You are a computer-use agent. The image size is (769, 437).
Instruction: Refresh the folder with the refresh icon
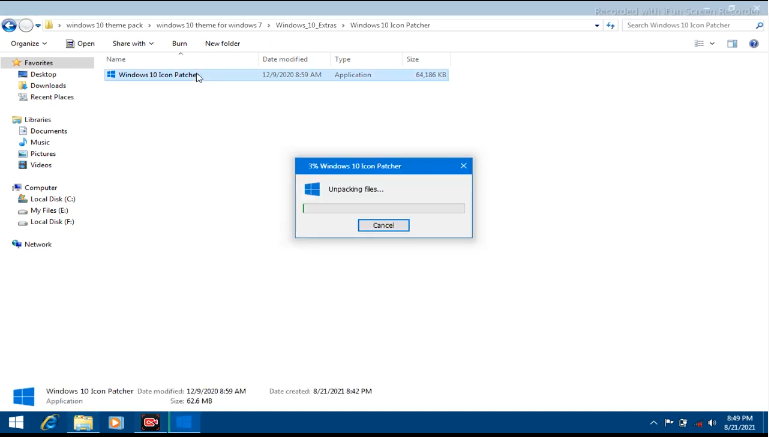(x=610, y=26)
